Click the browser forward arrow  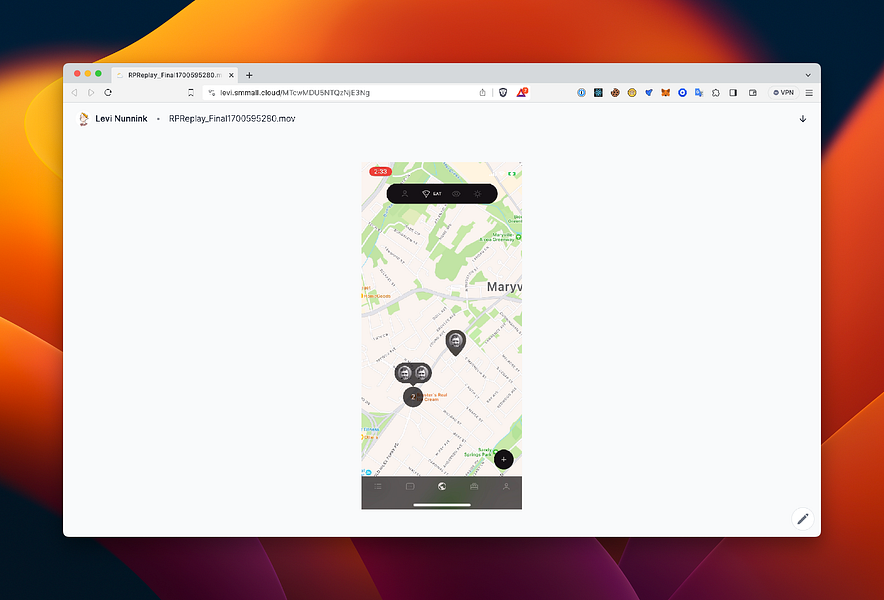point(91,92)
